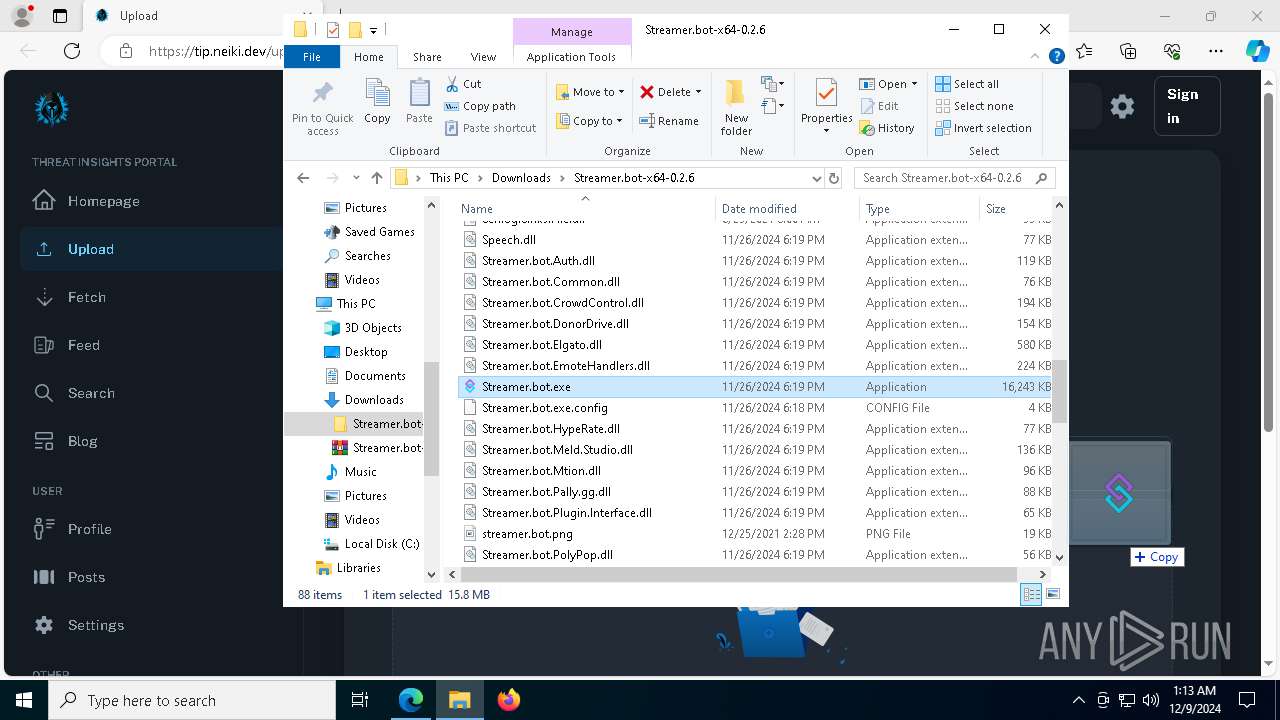Image resolution: width=1280 pixels, height=720 pixels.
Task: Open Windows Start menu
Action: click(24, 700)
